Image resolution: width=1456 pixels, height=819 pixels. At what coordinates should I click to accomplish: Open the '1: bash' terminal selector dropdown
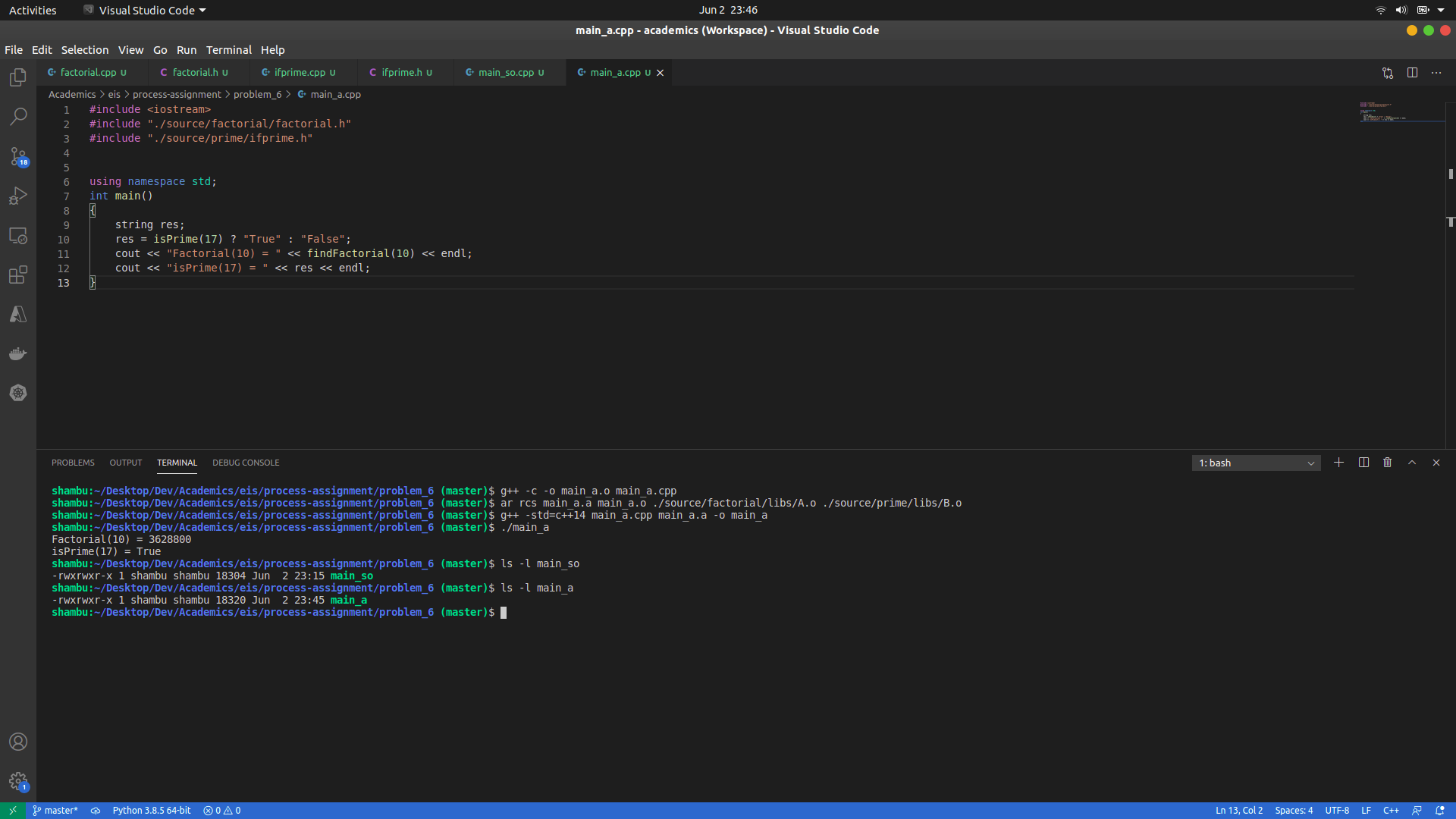coord(1256,463)
